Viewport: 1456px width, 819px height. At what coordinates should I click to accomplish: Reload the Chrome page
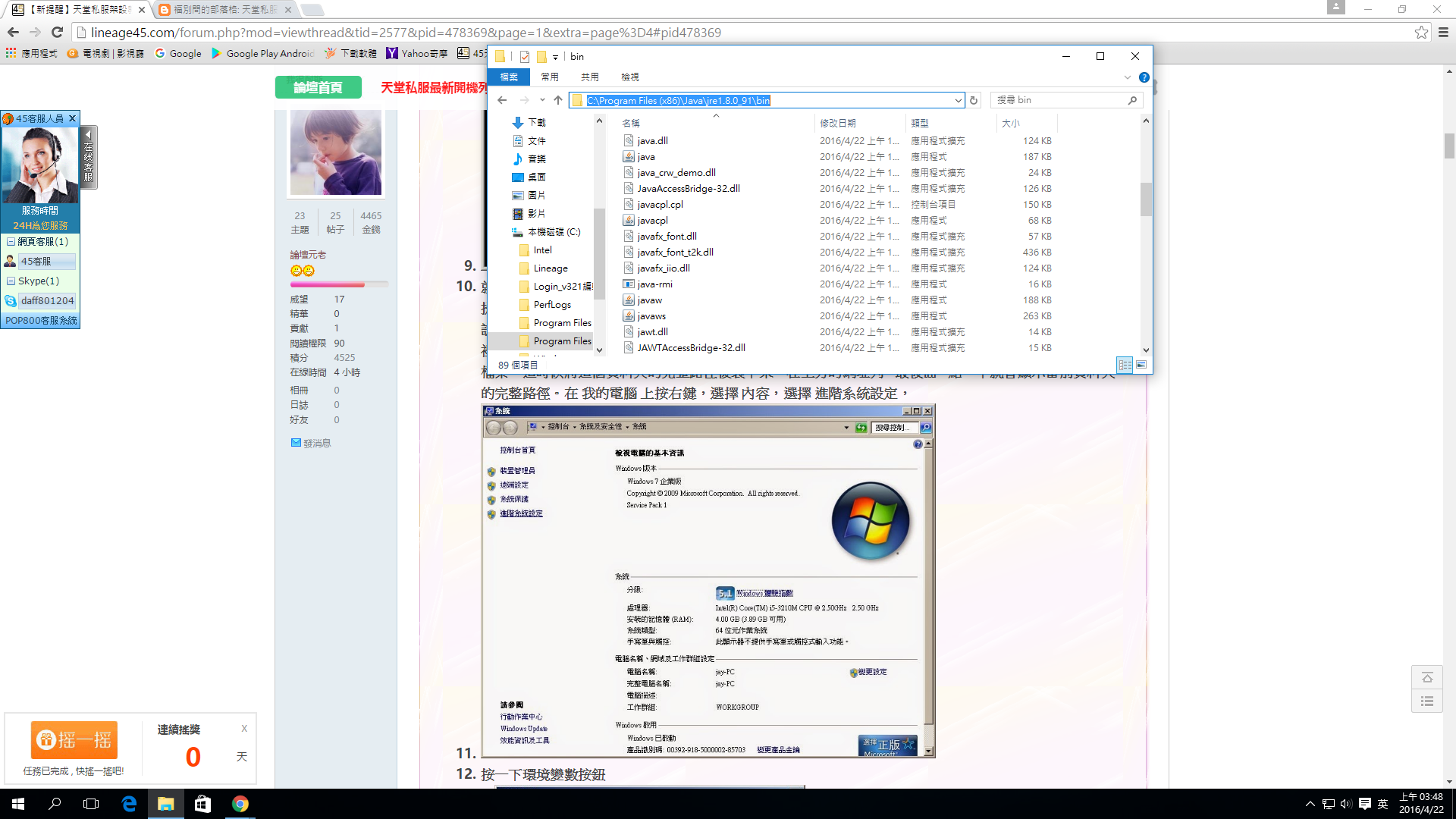[x=57, y=33]
